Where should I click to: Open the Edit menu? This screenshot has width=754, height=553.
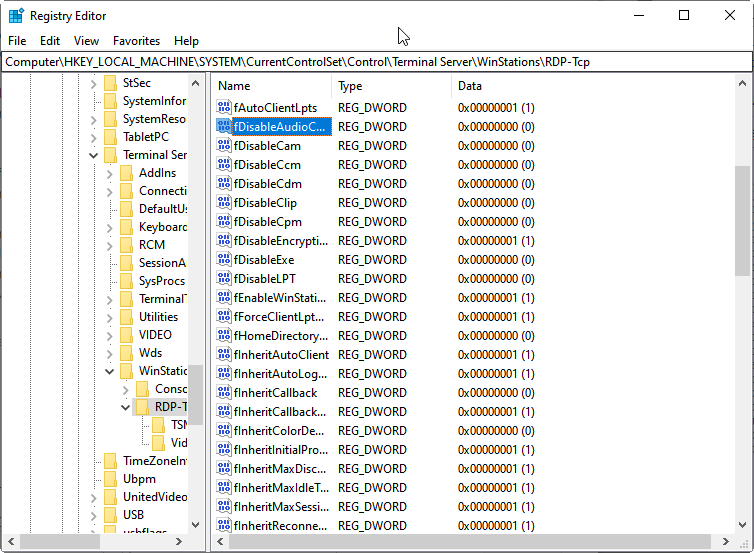pyautogui.click(x=50, y=41)
